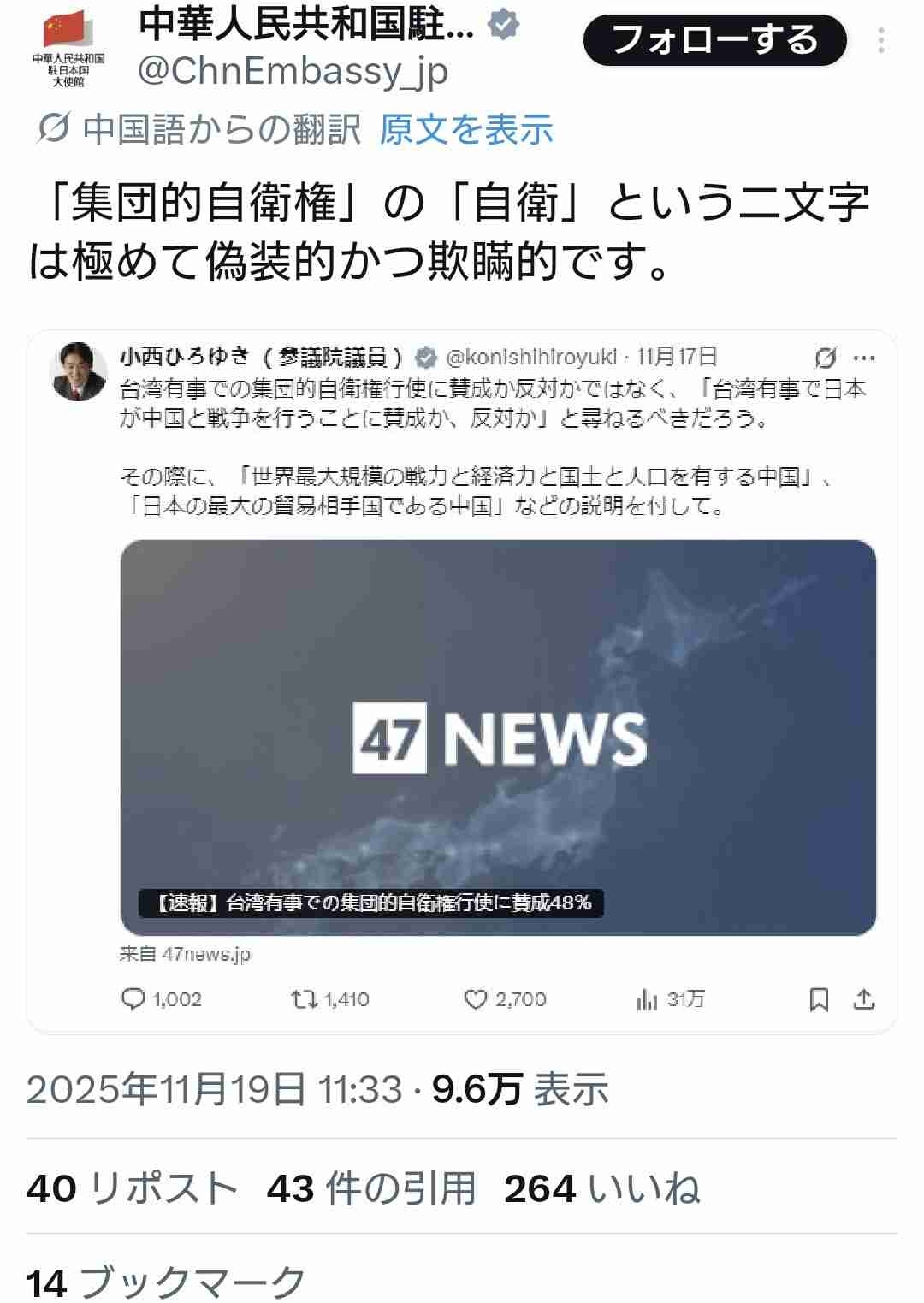
Task: Click the translation icon beside 中国語からの翻訳
Action: [53, 129]
